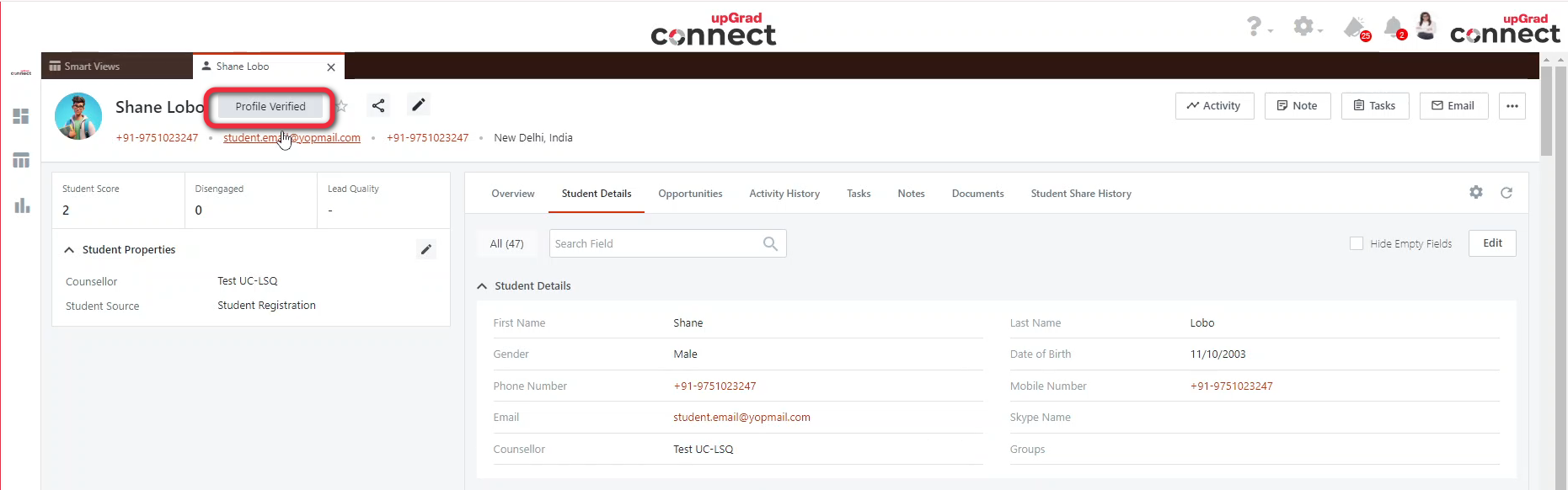Switch to the Opportunities tab
Viewport: 1568px width, 490px height.
[x=690, y=194]
